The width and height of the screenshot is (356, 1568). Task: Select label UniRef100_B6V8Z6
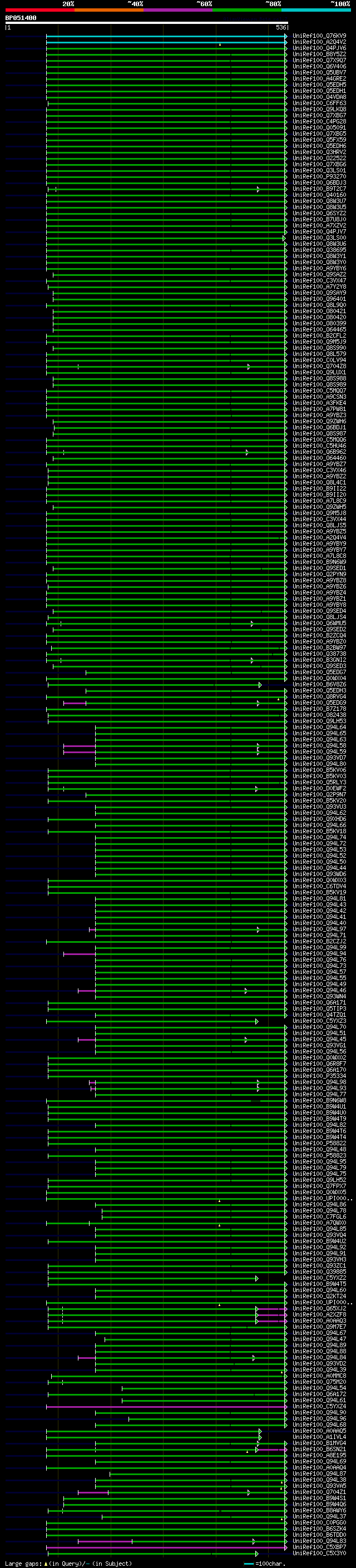(x=319, y=685)
